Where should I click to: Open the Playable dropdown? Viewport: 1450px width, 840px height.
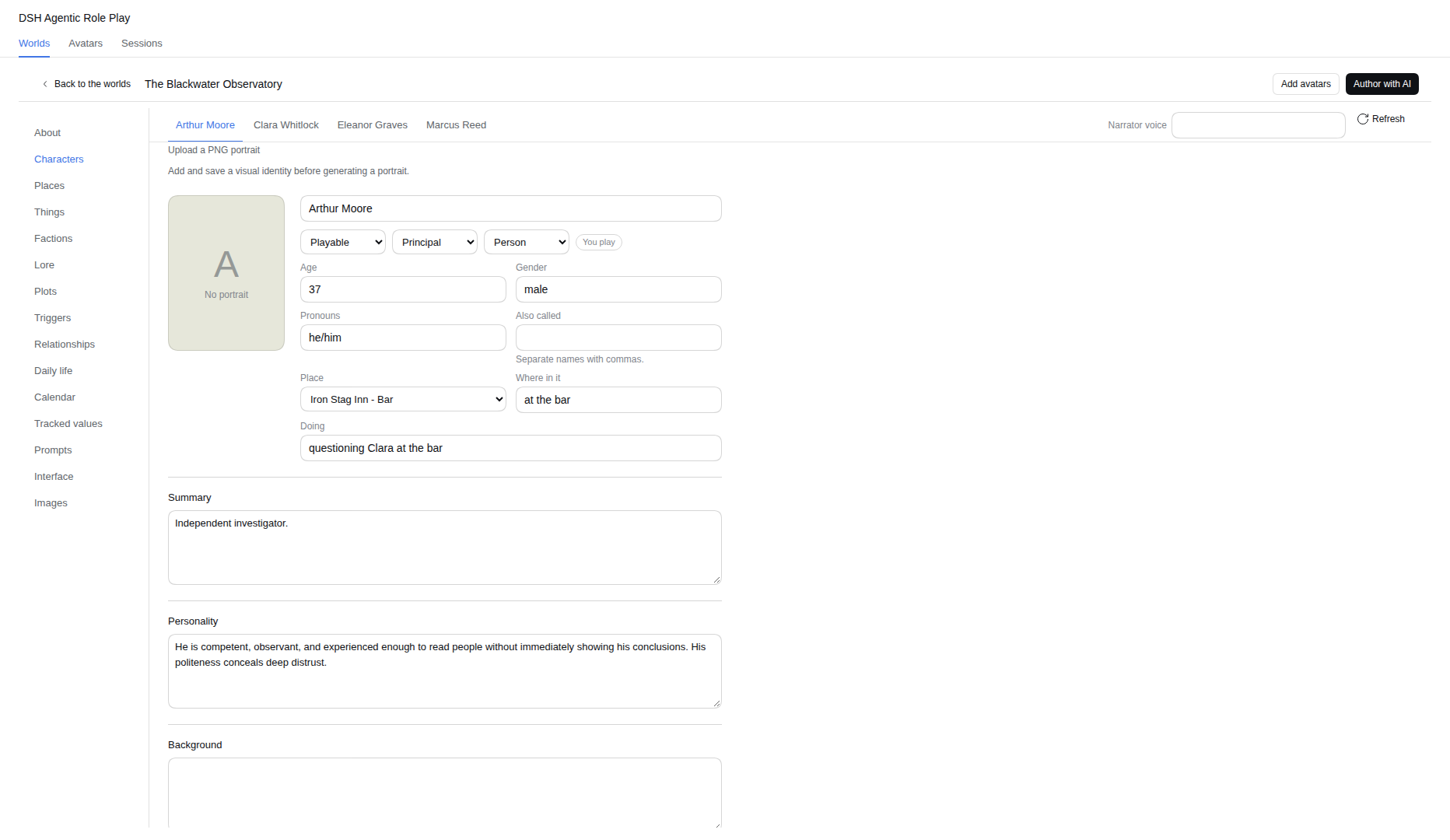[343, 242]
